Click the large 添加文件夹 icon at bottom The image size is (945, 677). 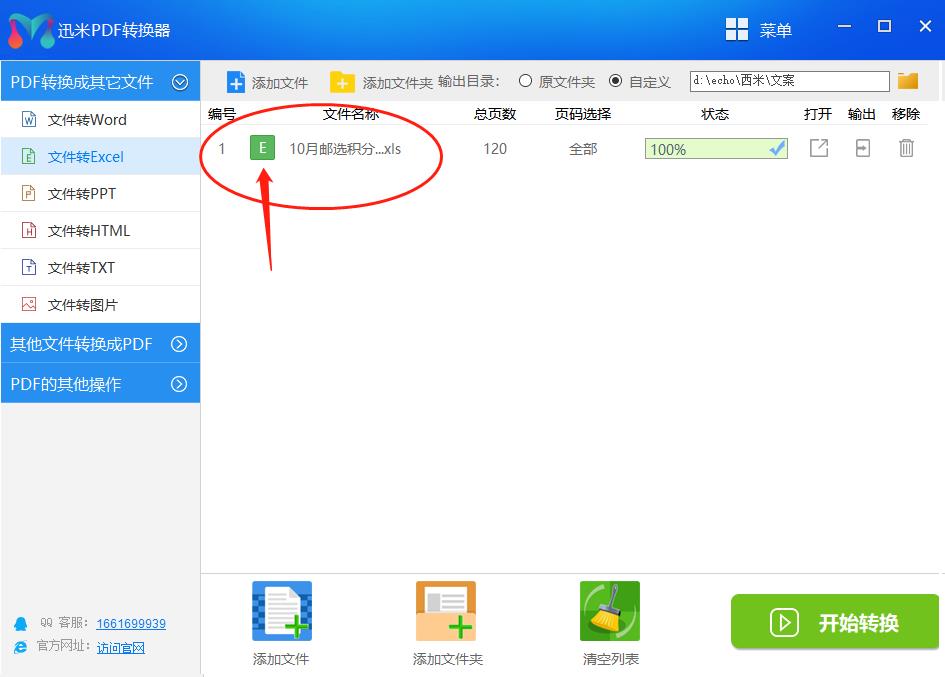(x=446, y=611)
